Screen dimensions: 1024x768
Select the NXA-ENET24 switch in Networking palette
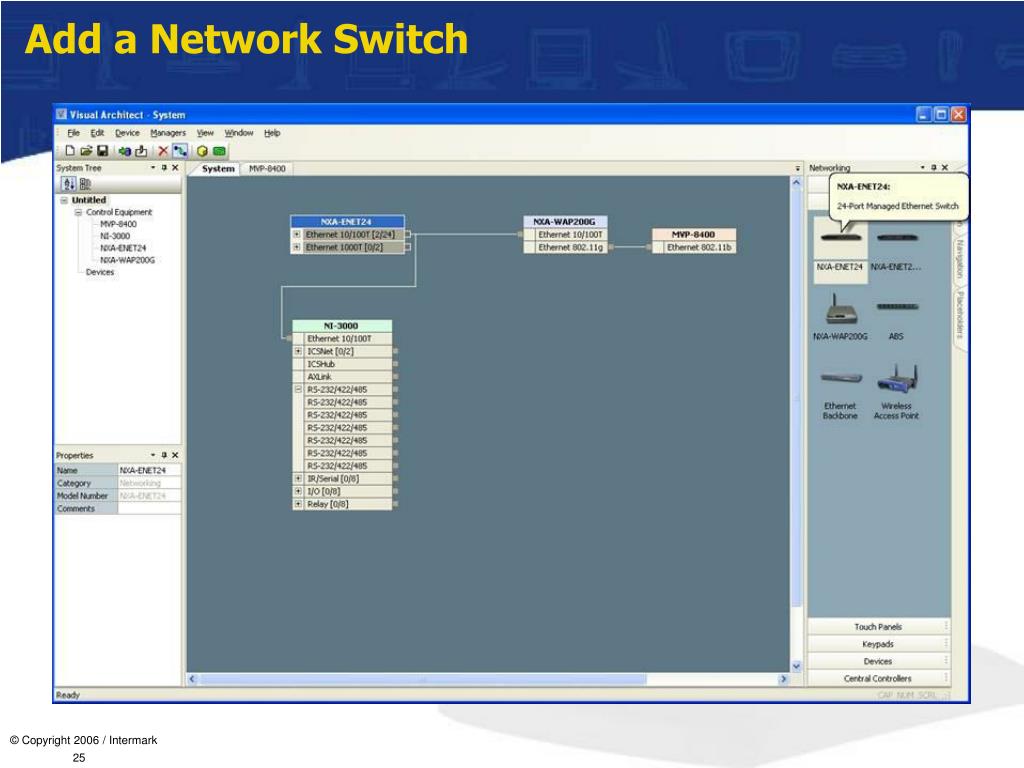click(840, 249)
